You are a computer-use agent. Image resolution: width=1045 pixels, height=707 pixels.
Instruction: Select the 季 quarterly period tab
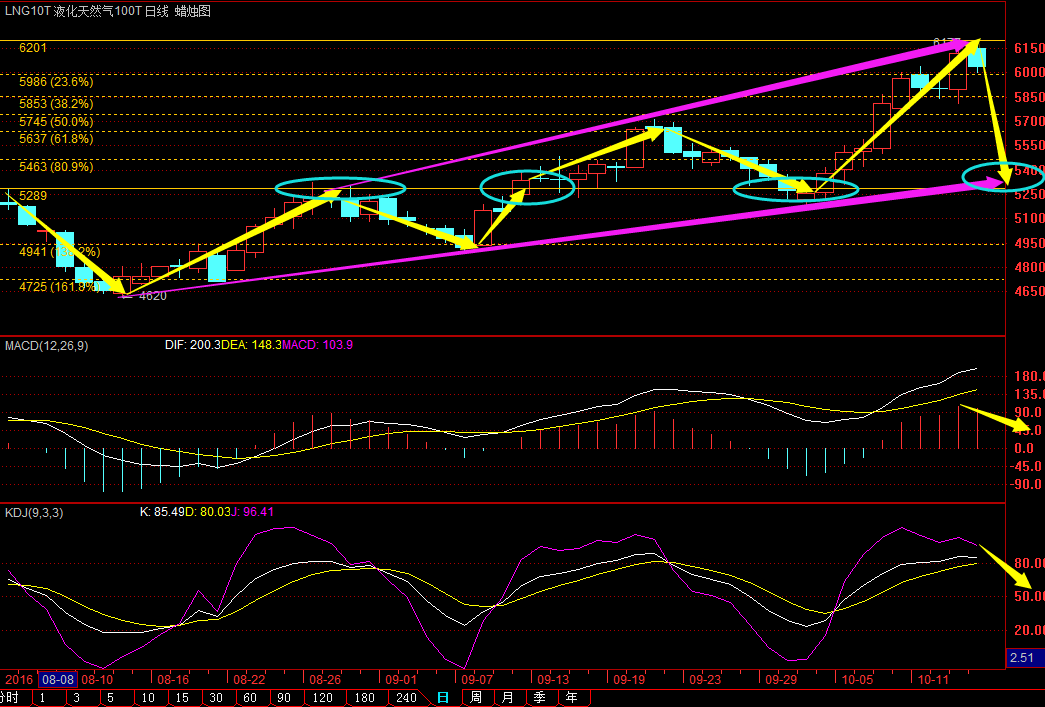click(539, 697)
